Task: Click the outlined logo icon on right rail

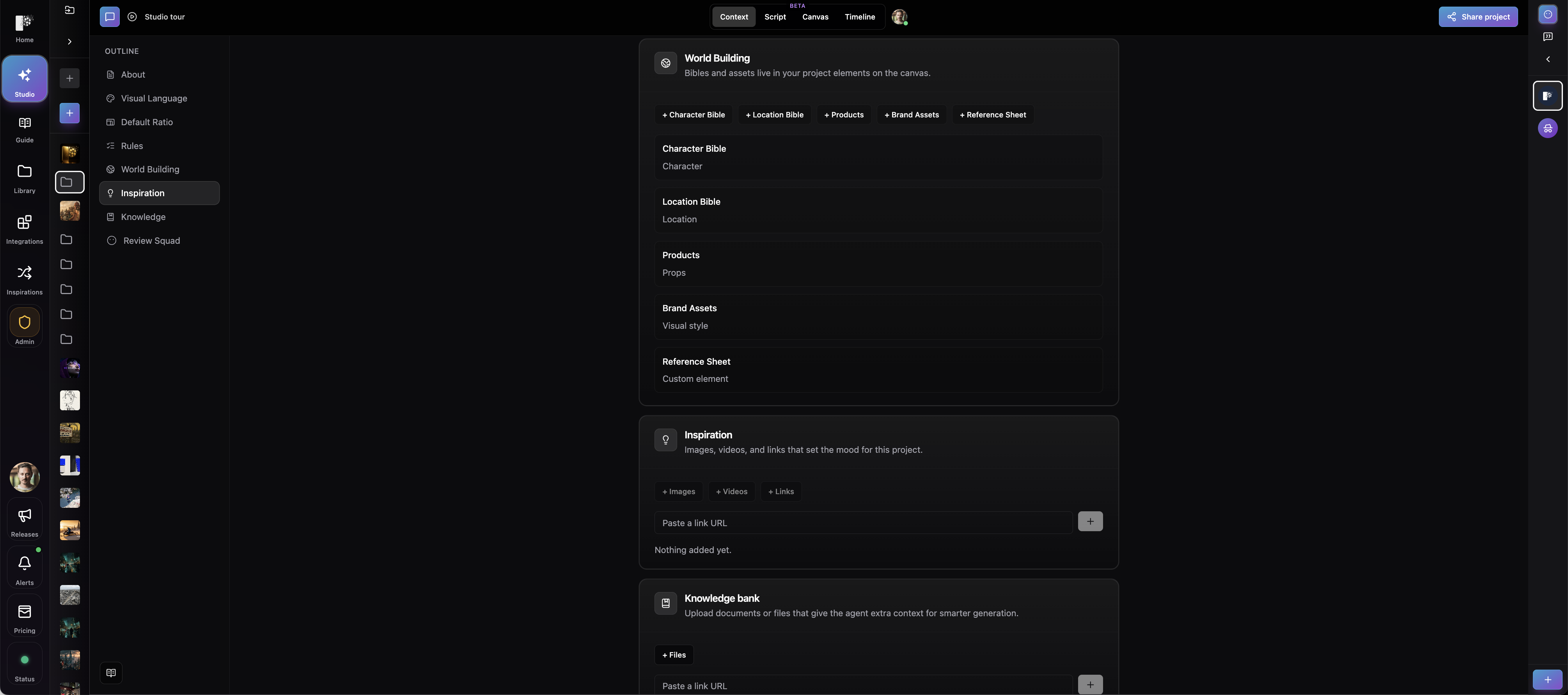Action: click(x=1547, y=96)
